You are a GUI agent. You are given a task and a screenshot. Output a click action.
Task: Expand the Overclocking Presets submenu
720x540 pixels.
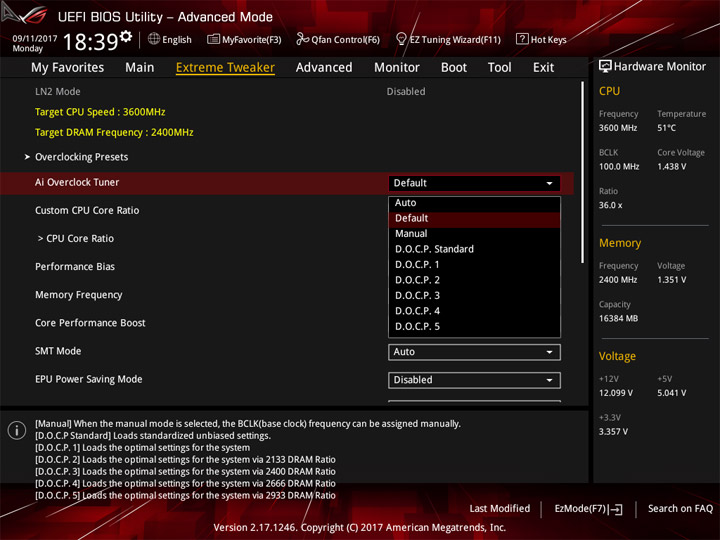click(x=81, y=157)
